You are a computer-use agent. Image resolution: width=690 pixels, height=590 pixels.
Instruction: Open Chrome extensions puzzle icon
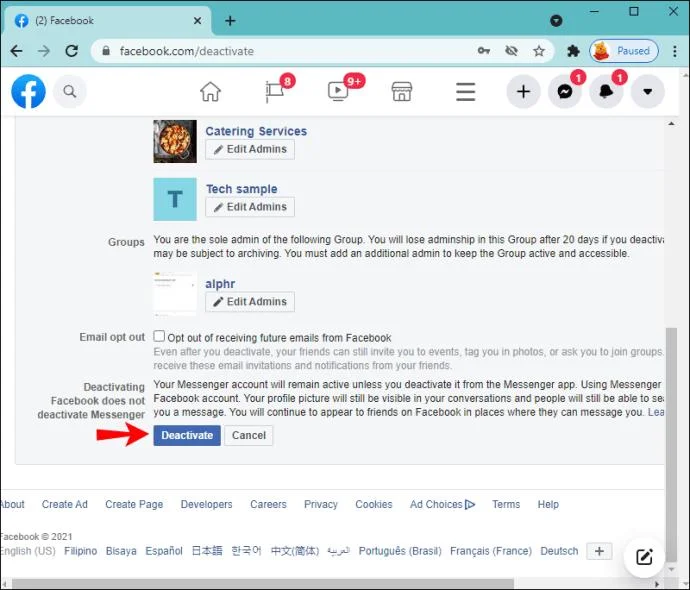573,51
